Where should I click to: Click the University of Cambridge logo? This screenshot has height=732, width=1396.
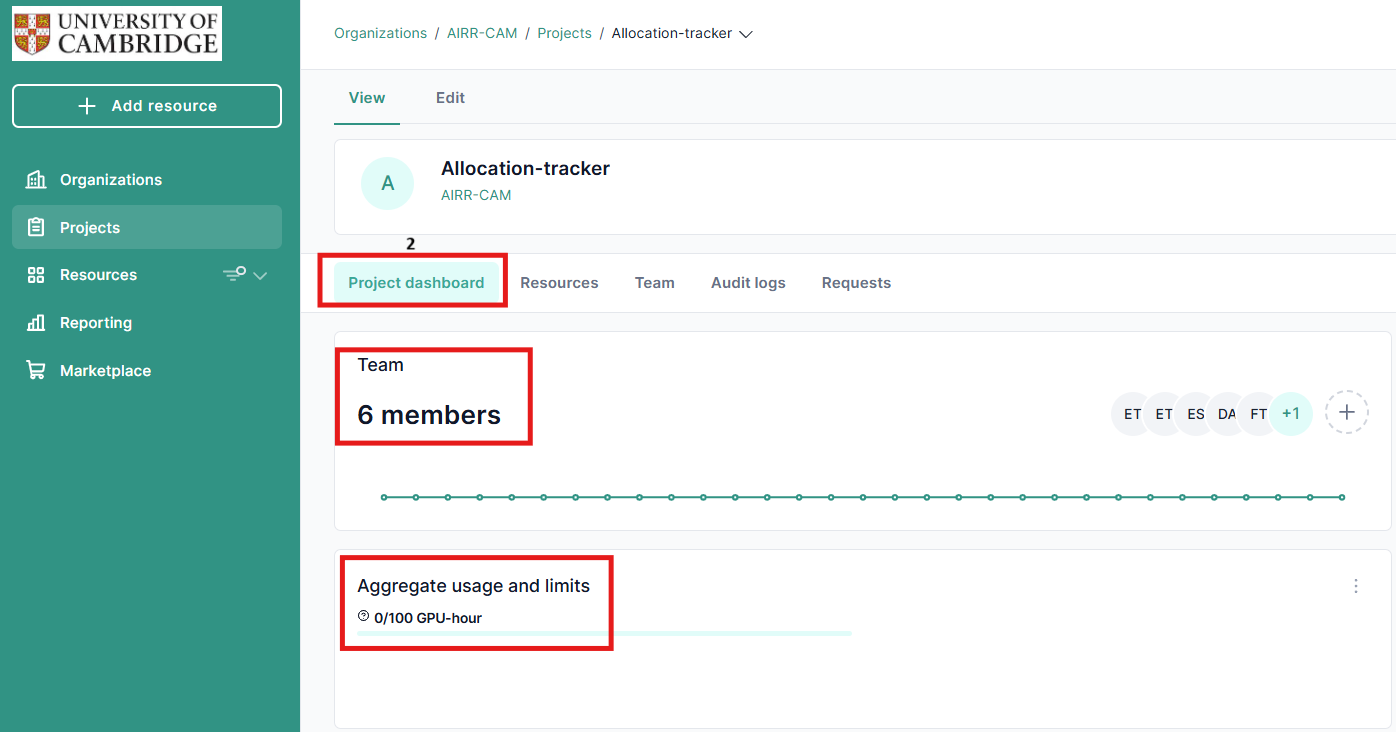(117, 34)
